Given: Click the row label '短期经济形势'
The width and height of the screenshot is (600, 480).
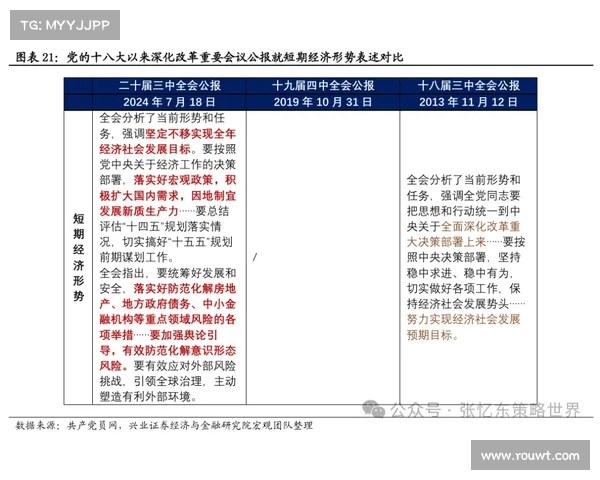Looking at the screenshot, I should (x=78, y=257).
